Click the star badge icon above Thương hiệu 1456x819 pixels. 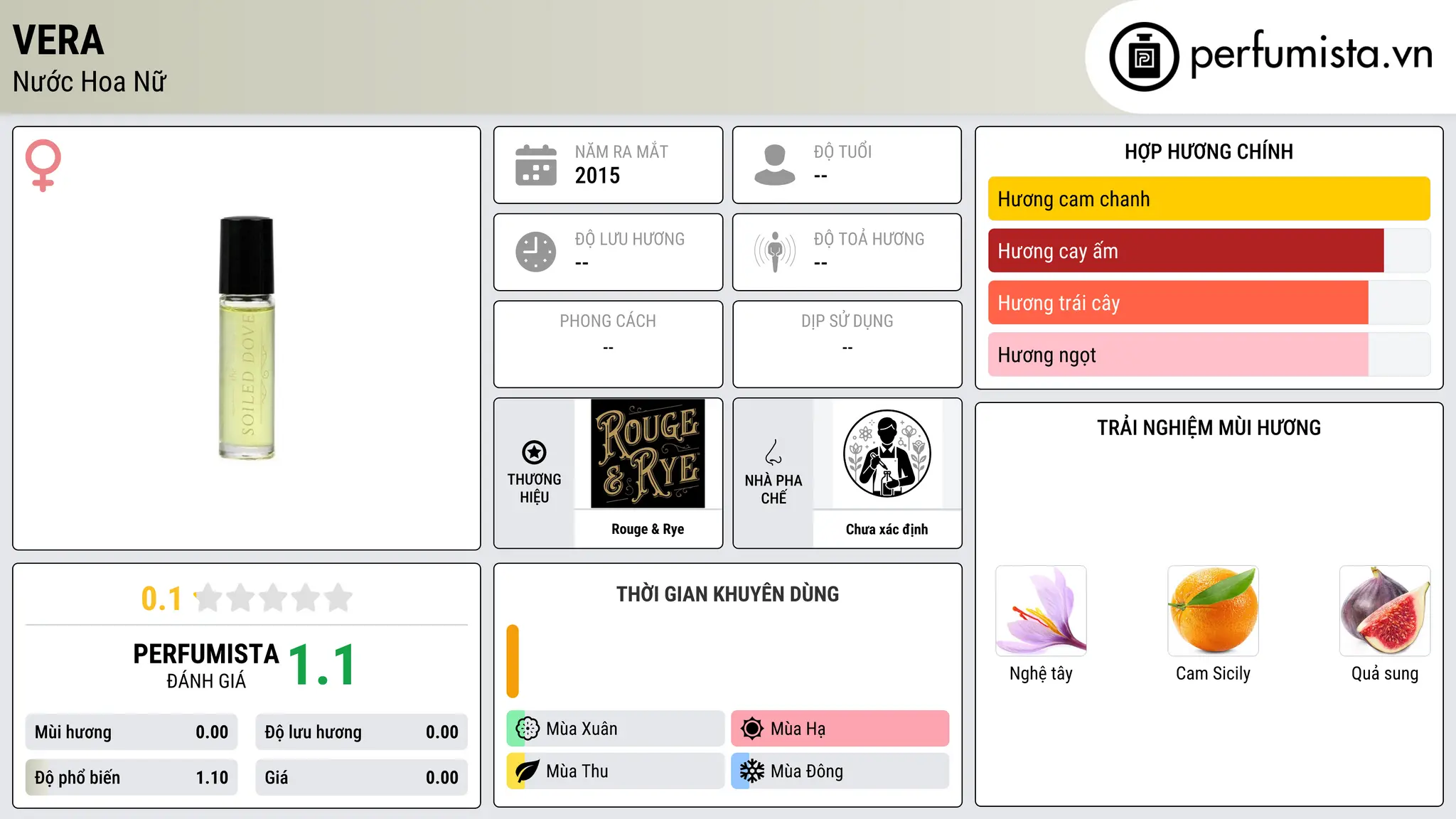coord(534,452)
